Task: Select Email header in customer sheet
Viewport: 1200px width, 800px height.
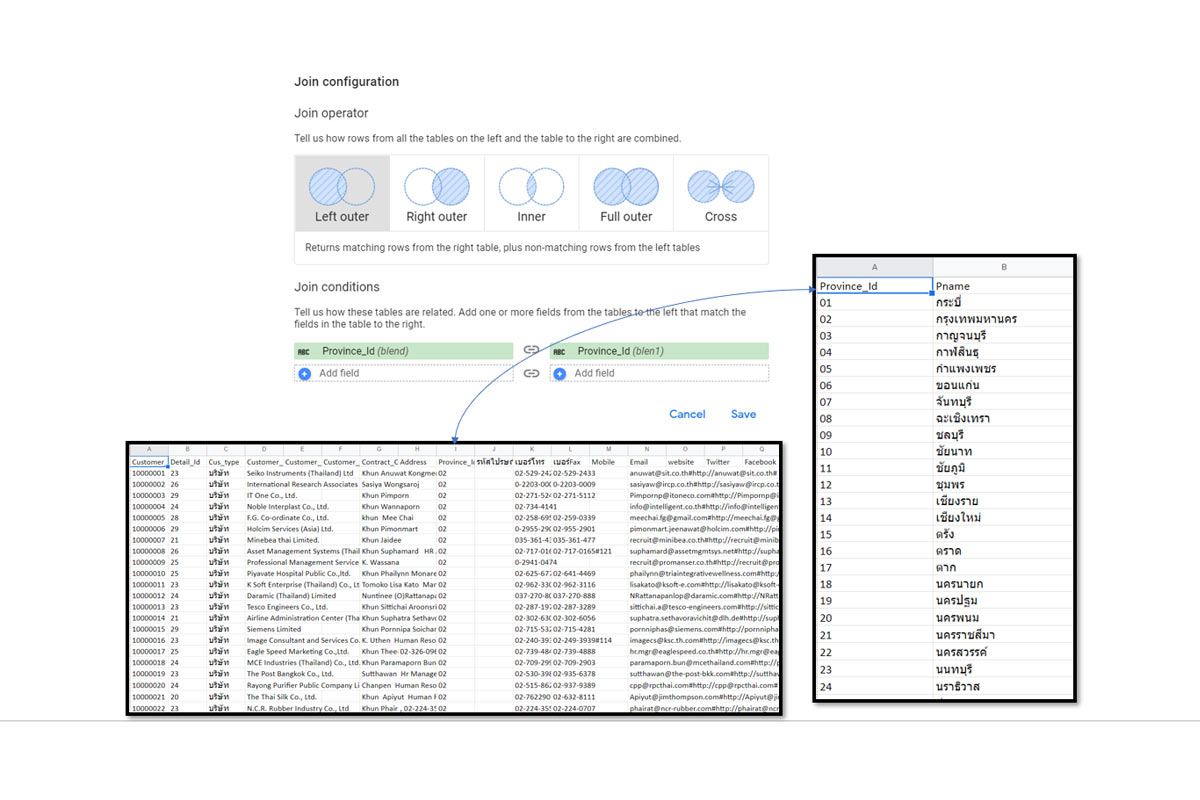Action: [646, 462]
